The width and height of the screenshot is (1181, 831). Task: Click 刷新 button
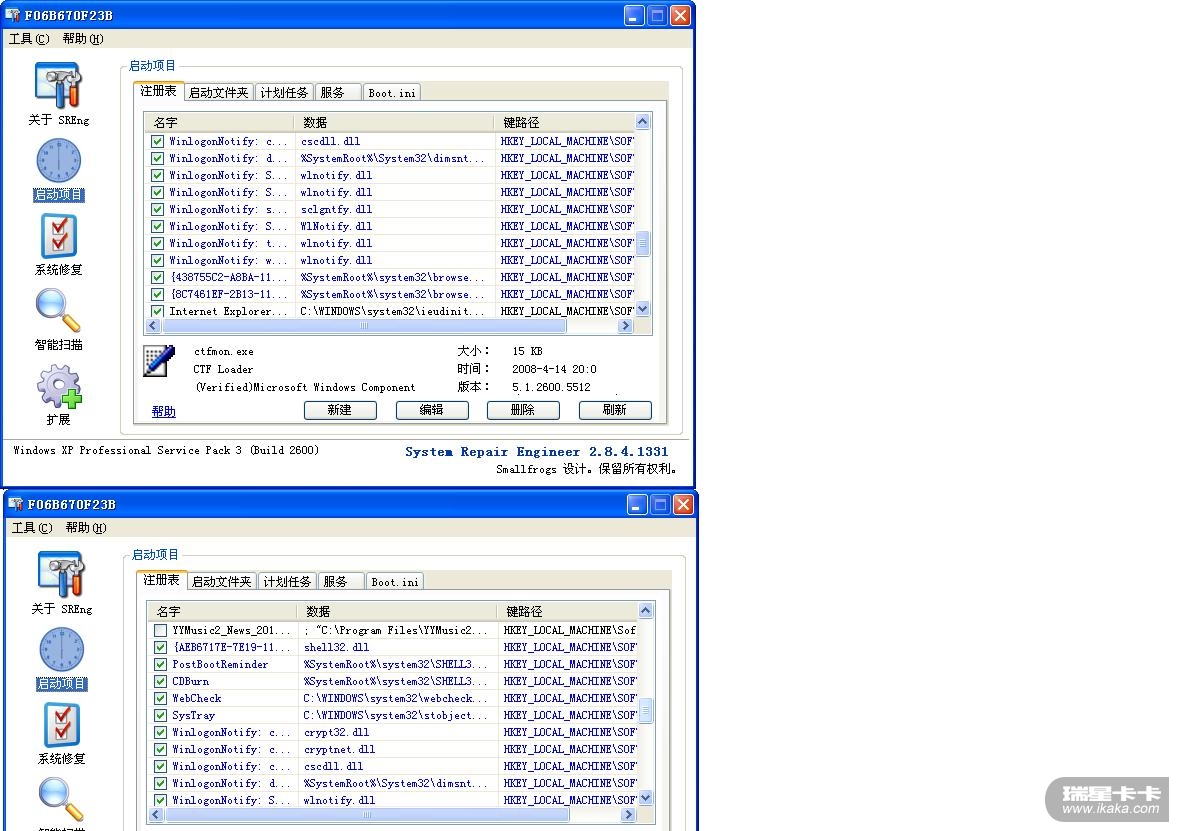tap(615, 410)
